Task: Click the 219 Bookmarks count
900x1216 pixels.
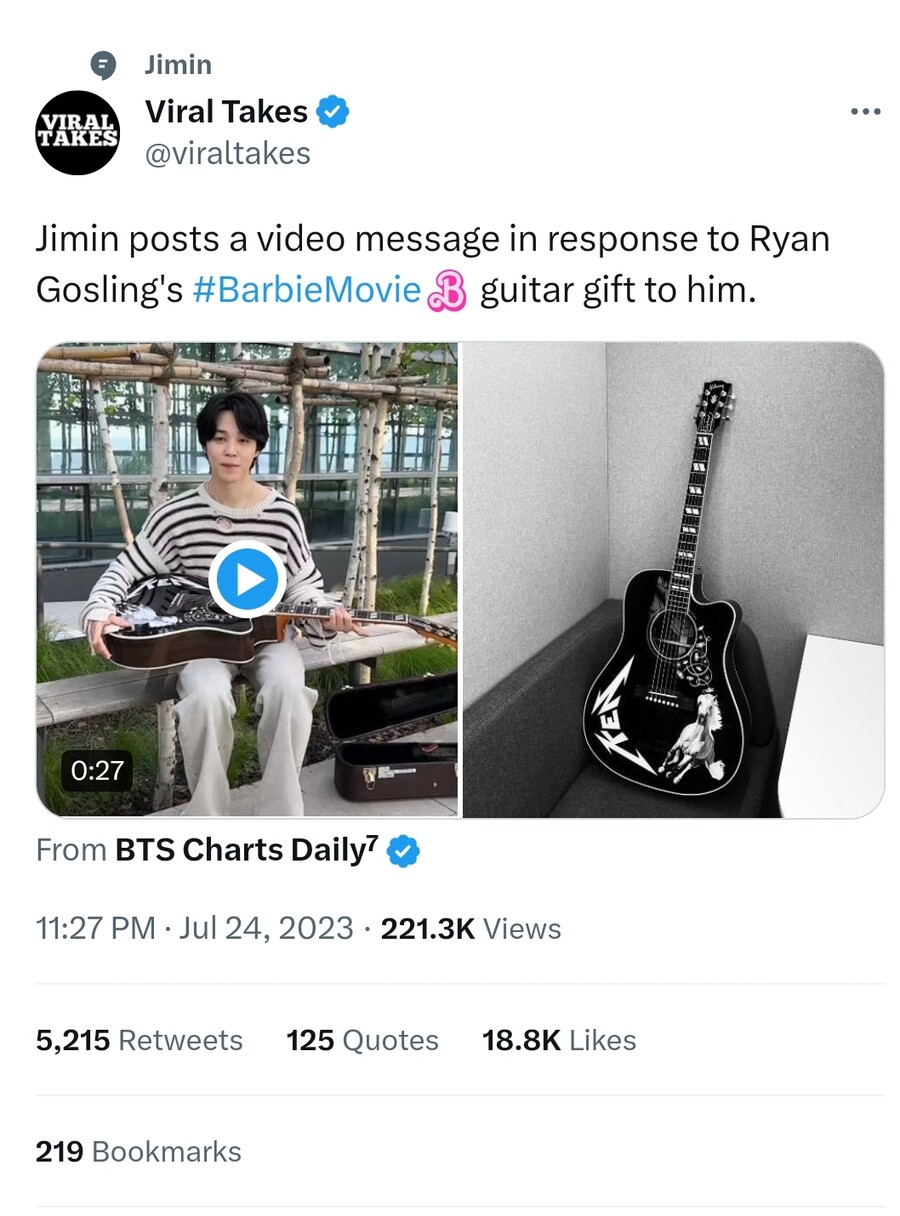Action: (x=138, y=1151)
